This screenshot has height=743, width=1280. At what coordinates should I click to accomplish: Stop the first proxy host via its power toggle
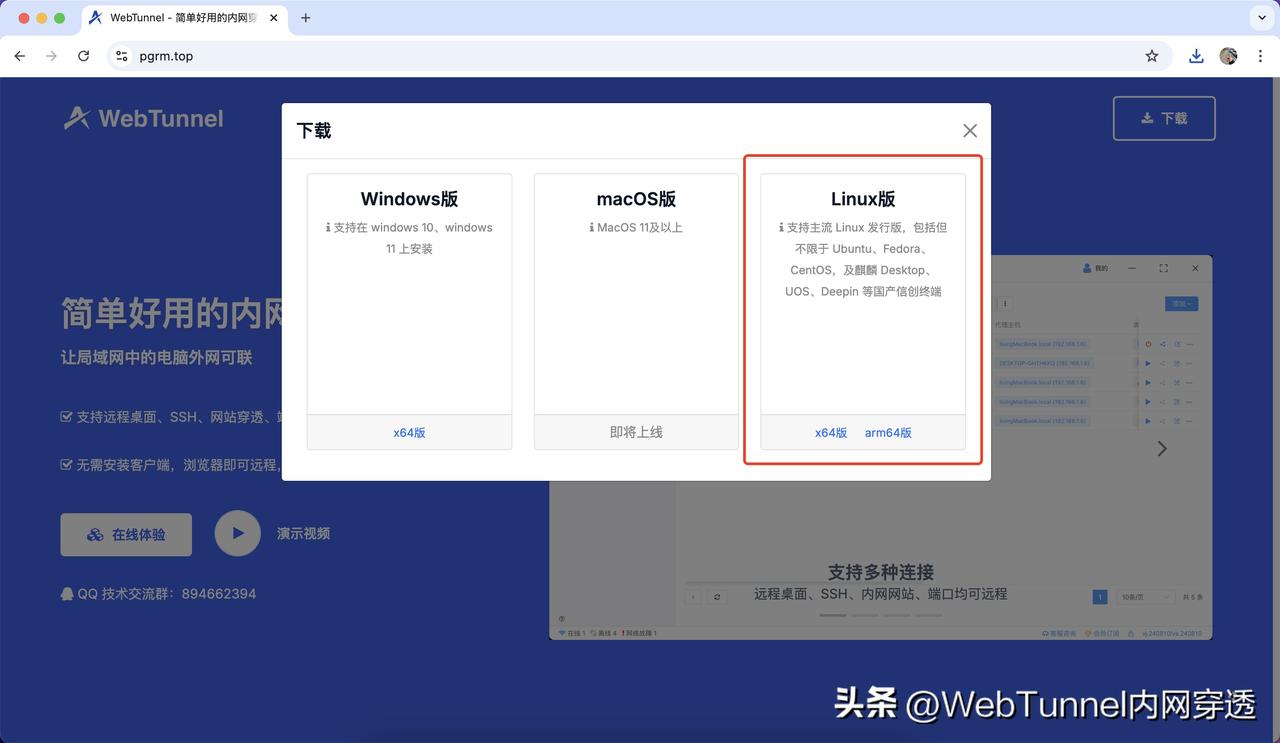[x=1148, y=344]
